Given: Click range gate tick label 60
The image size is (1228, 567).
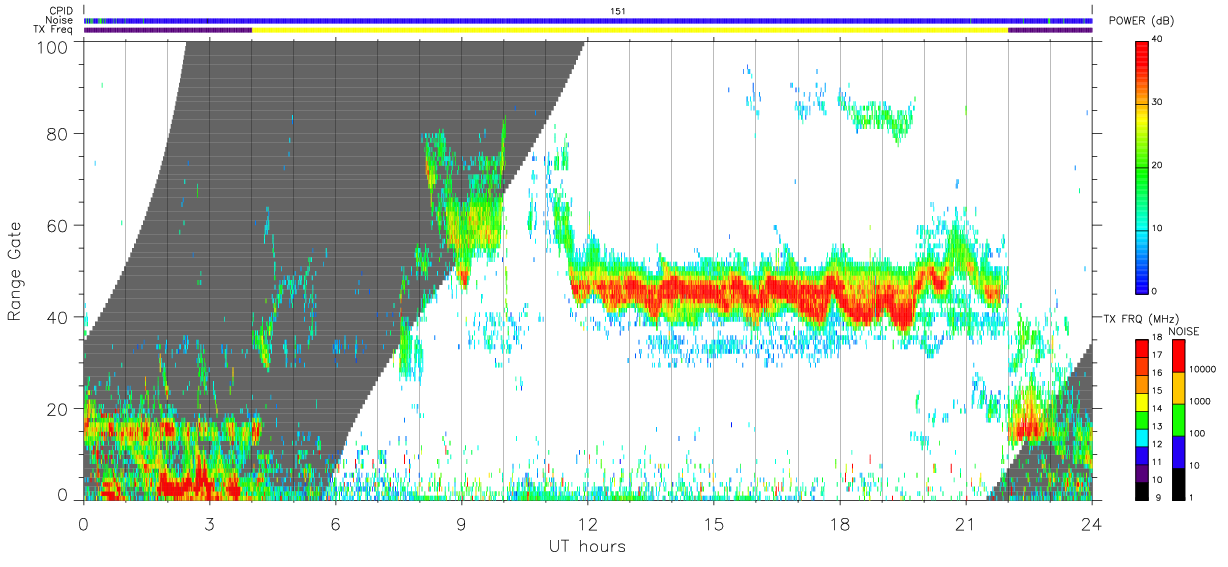Looking at the screenshot, I should 57,226.
